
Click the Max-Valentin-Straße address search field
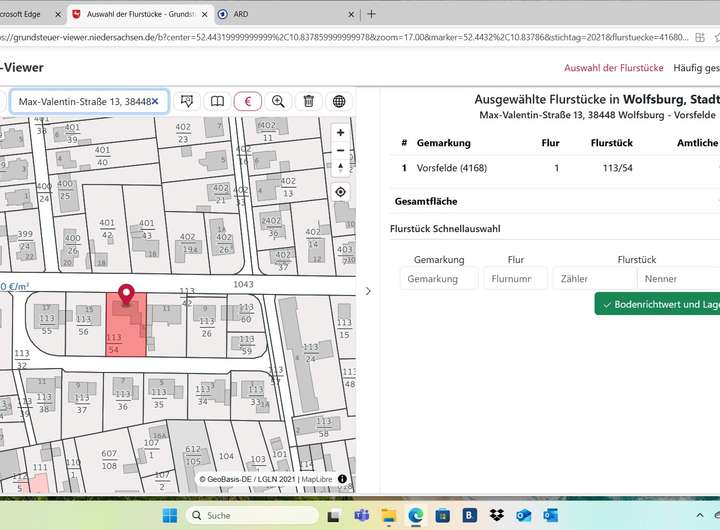point(82,101)
